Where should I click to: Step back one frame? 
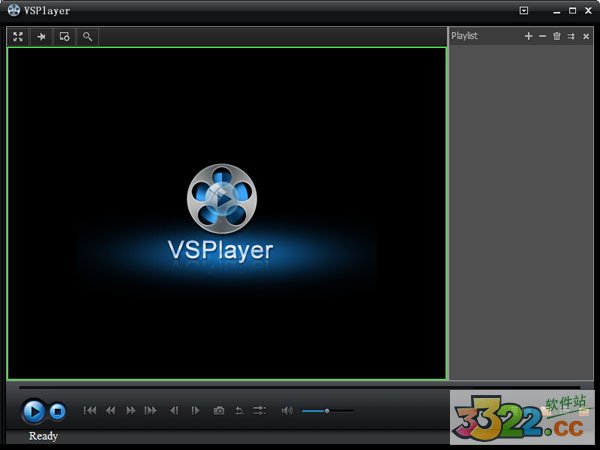click(174, 411)
